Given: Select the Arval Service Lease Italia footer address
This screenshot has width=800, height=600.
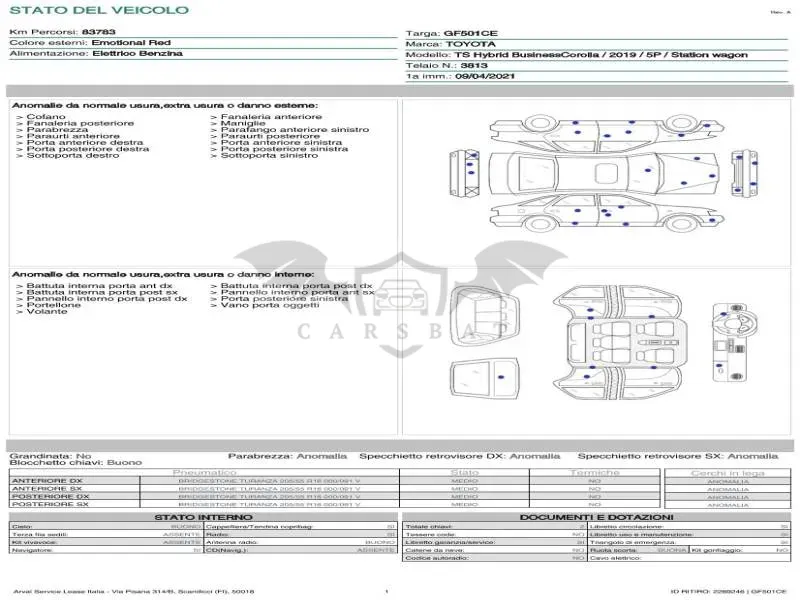Looking at the screenshot, I should click(x=134, y=592).
